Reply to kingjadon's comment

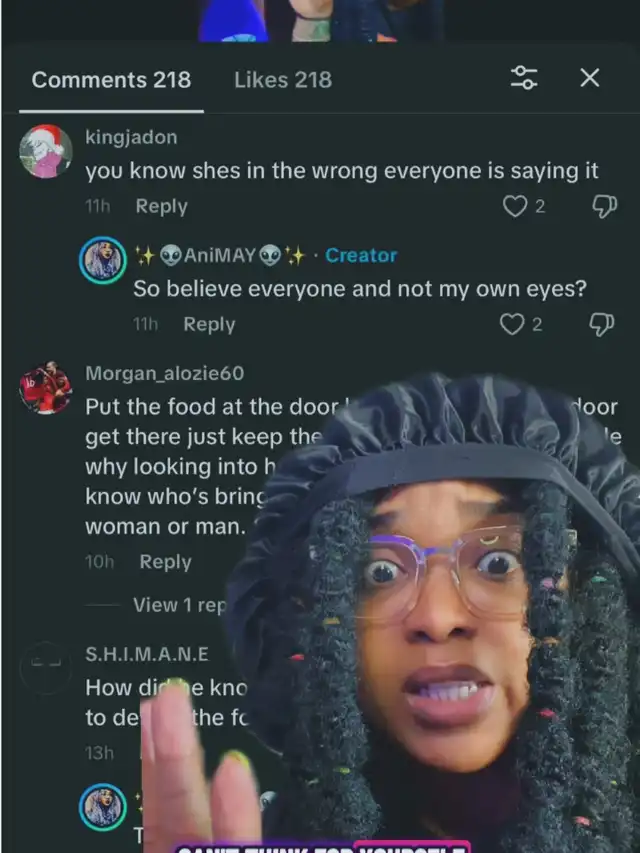pos(162,206)
